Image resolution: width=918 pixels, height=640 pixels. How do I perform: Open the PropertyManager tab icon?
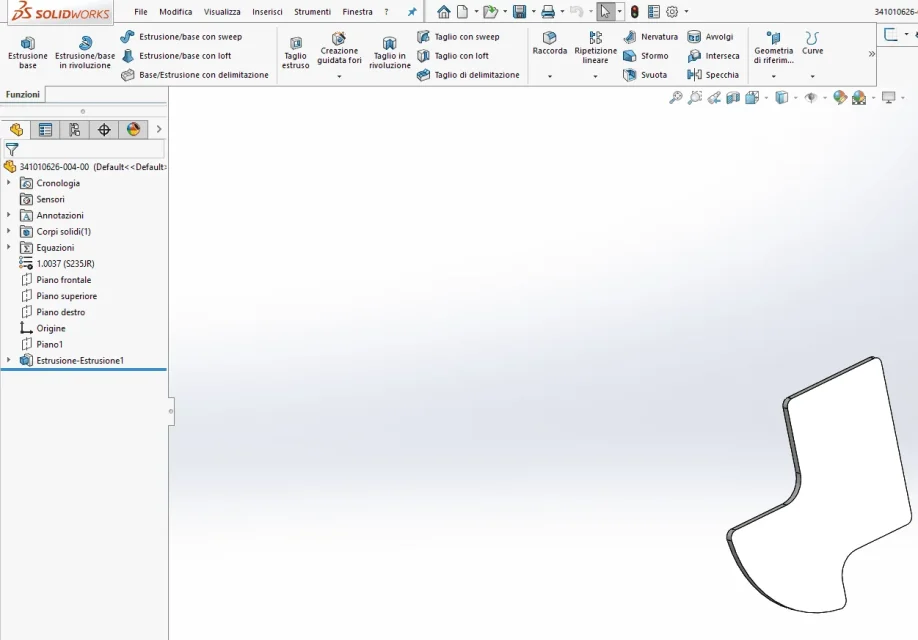tap(45, 129)
